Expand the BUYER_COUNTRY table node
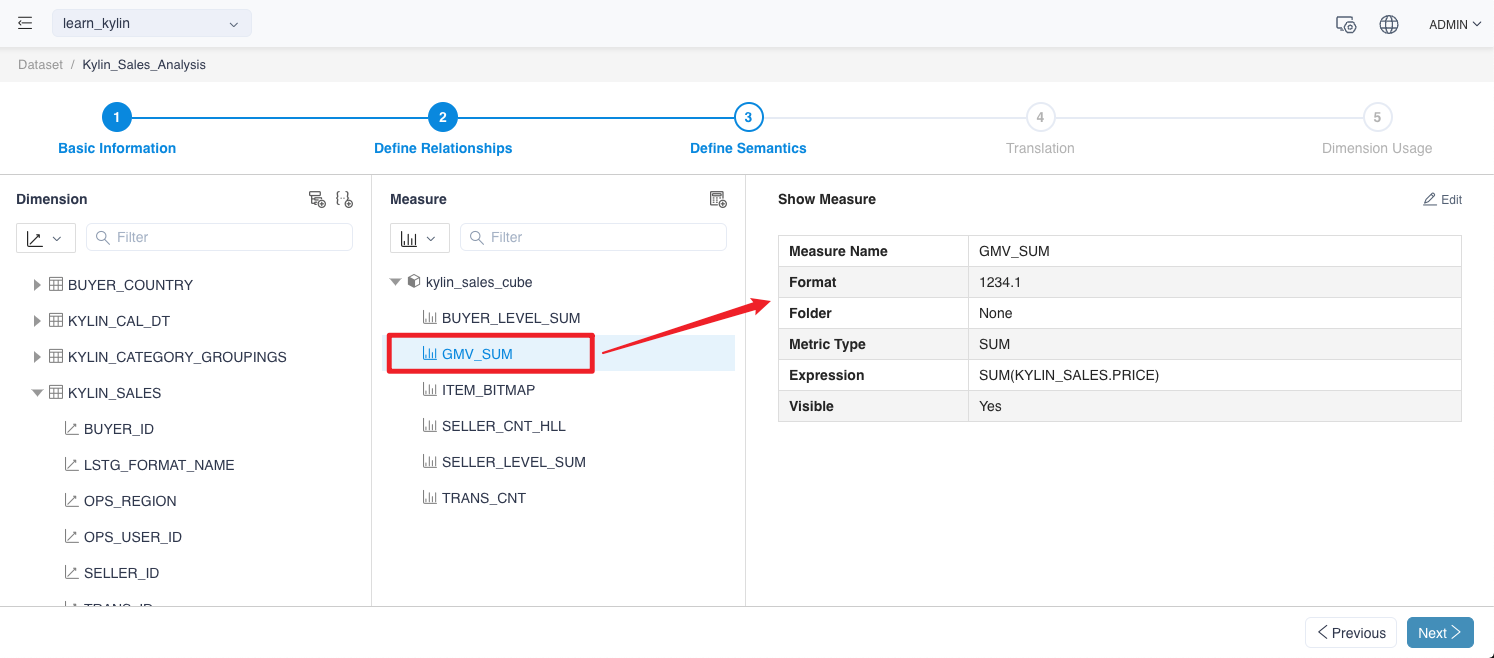Image resolution: width=1494 pixels, height=658 pixels. click(37, 285)
